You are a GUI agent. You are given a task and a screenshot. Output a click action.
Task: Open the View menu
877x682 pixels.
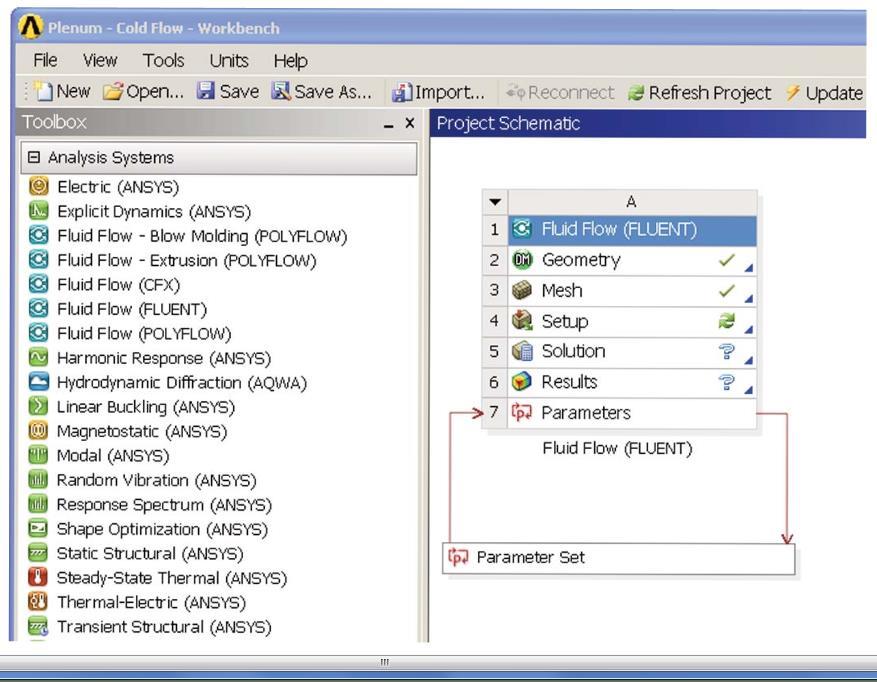click(100, 60)
